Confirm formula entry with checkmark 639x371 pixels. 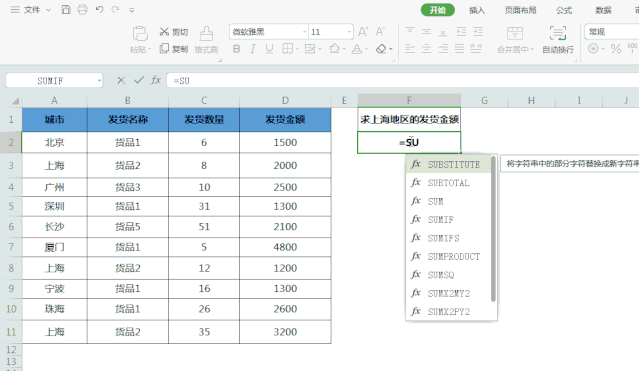(139, 80)
